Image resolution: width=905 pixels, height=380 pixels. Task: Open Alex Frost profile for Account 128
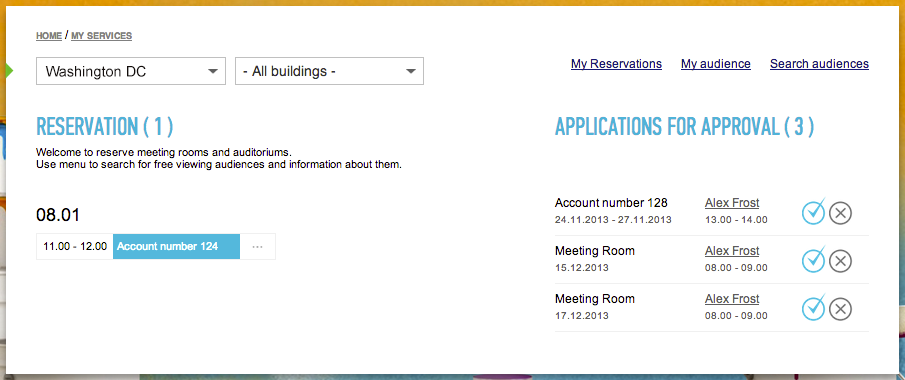(x=732, y=203)
